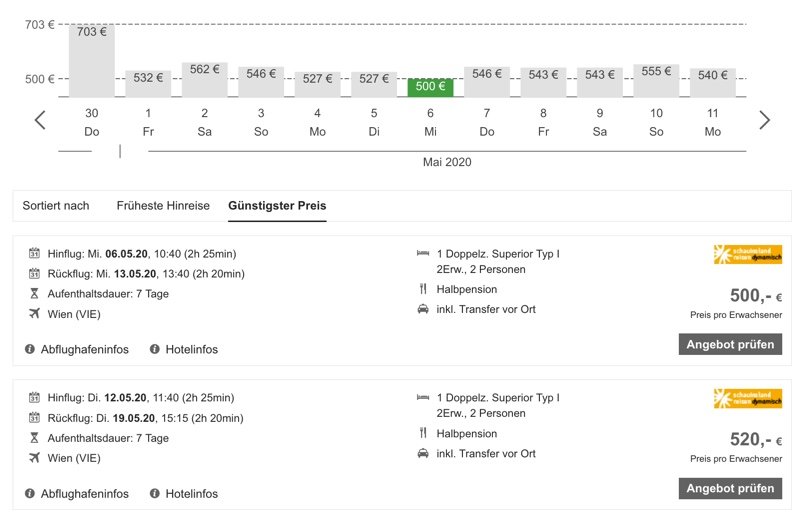Pick the 555 € Sunday price bar

click(656, 81)
